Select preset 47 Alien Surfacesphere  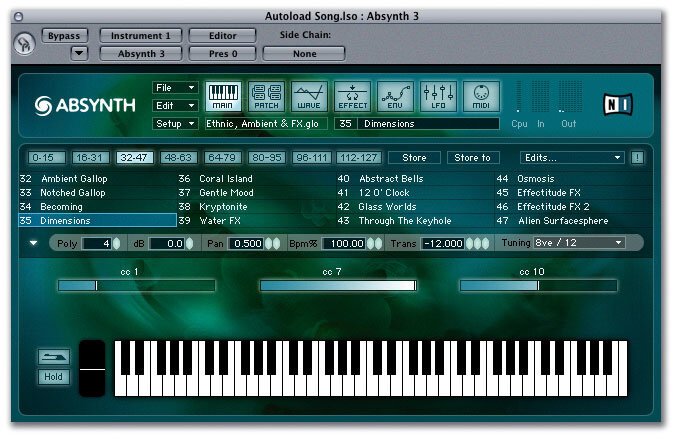click(x=574, y=221)
